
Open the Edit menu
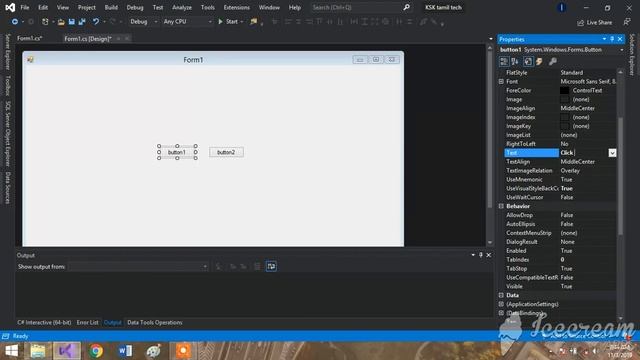(x=43, y=7)
